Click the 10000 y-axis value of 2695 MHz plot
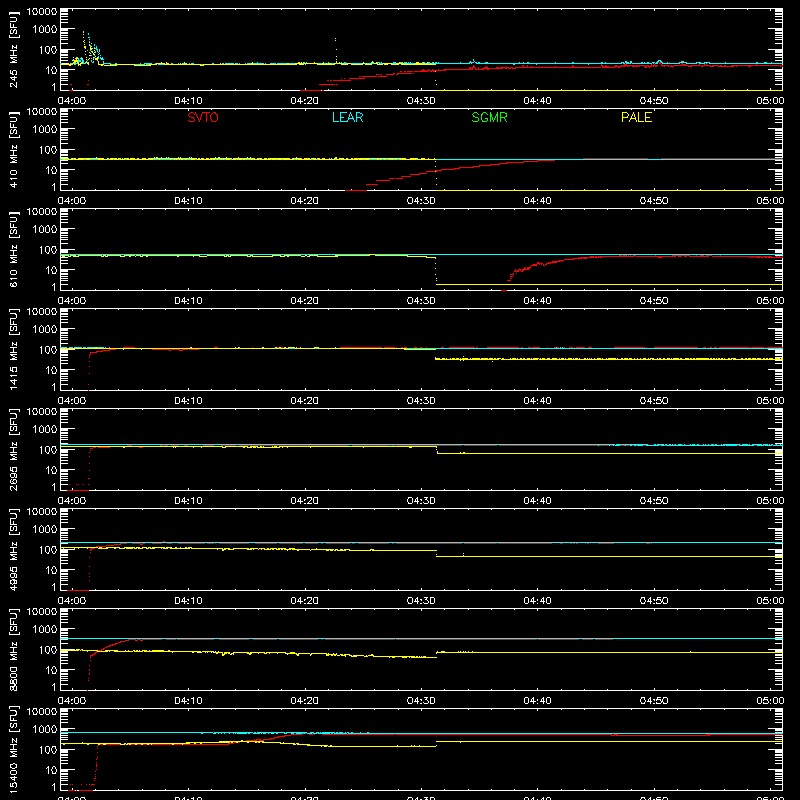Image resolution: width=800 pixels, height=800 pixels. (x=42, y=412)
